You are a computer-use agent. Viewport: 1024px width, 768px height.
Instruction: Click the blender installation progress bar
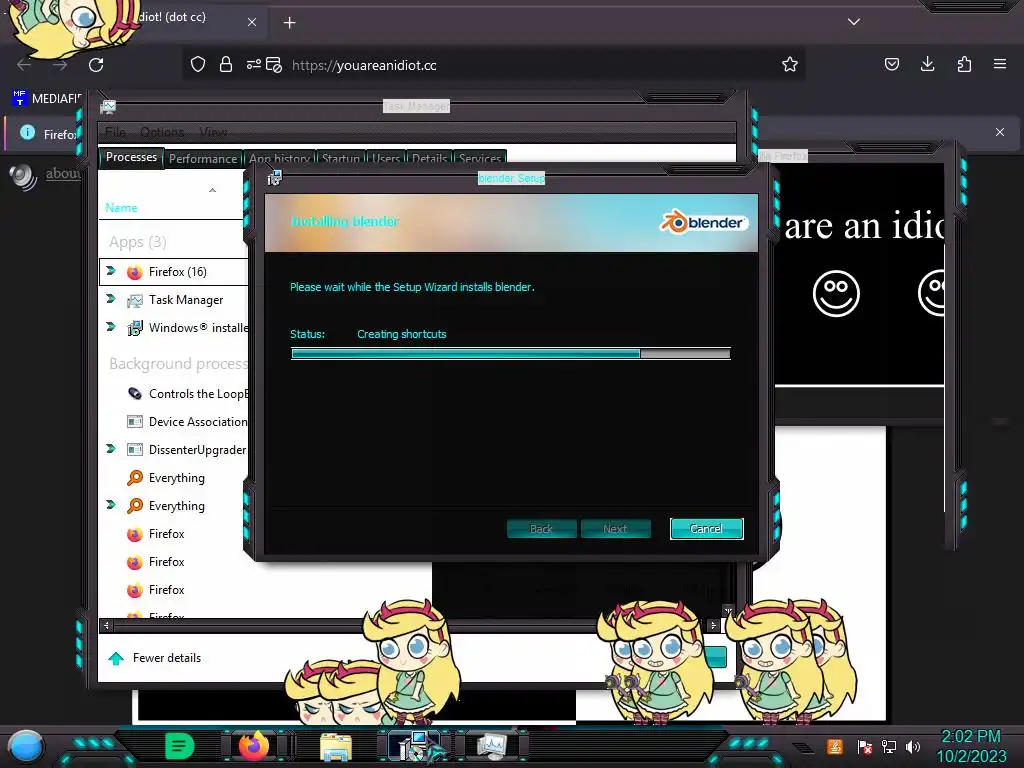click(x=511, y=353)
